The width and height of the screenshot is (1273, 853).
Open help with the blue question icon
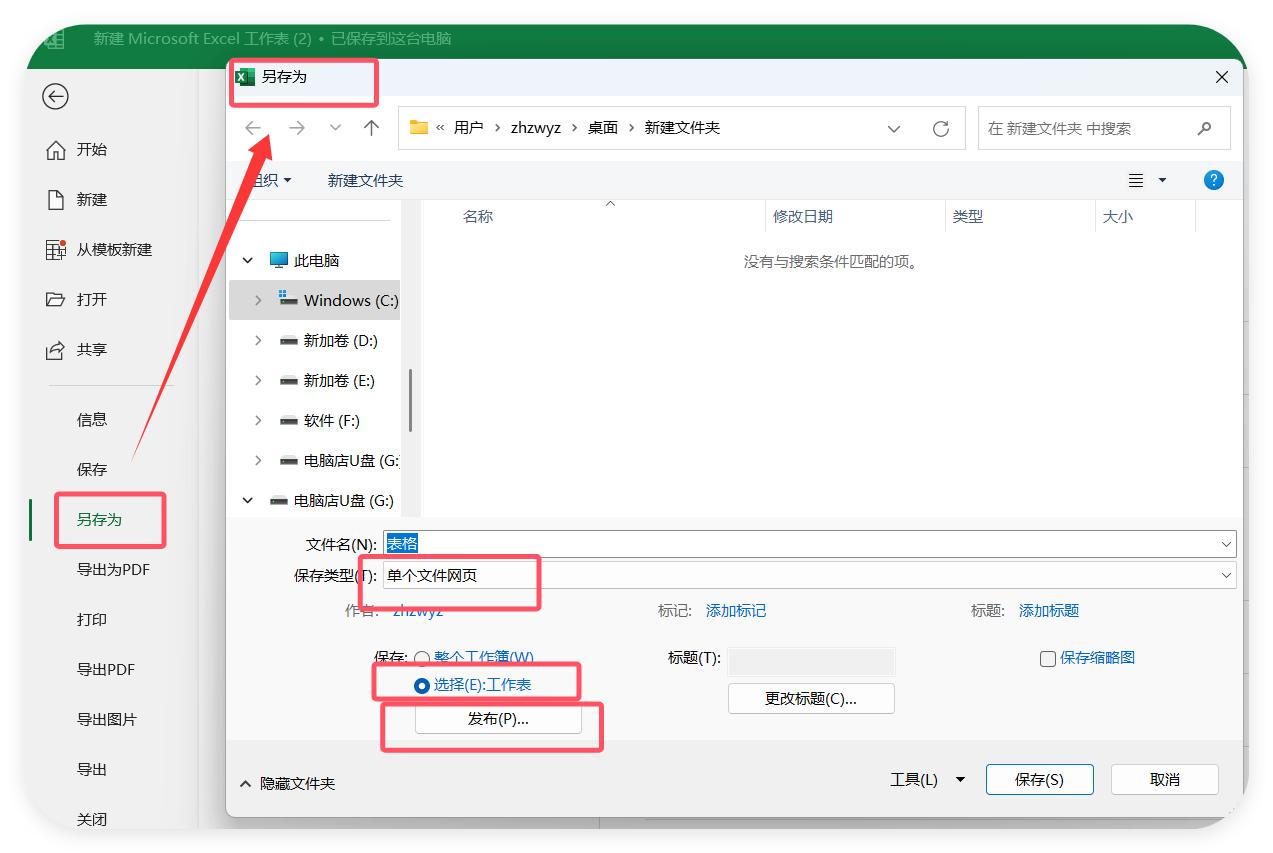coord(1214,181)
